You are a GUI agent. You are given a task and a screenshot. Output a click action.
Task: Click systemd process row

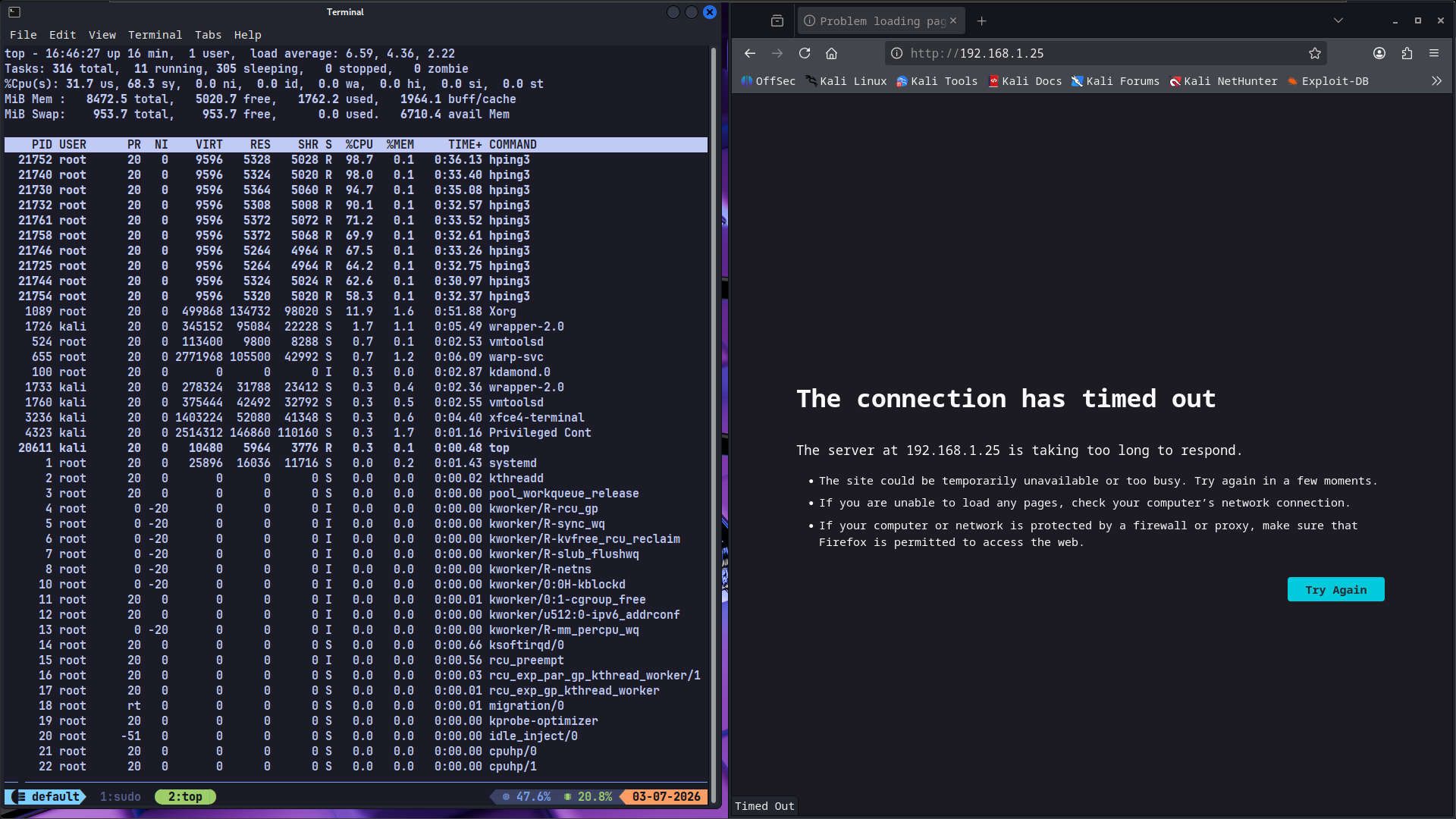click(x=356, y=463)
